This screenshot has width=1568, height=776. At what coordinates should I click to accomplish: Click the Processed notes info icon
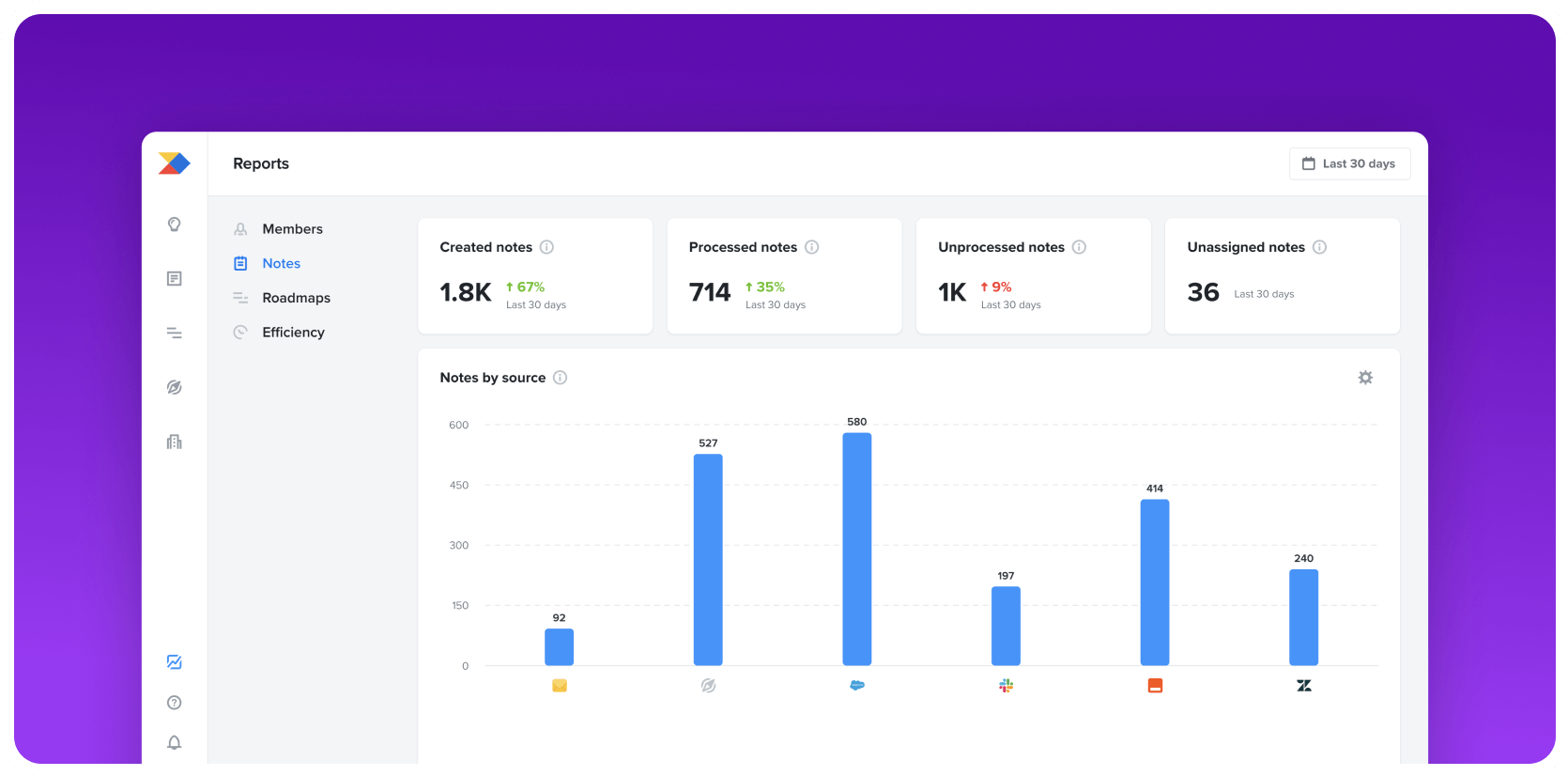(x=812, y=247)
